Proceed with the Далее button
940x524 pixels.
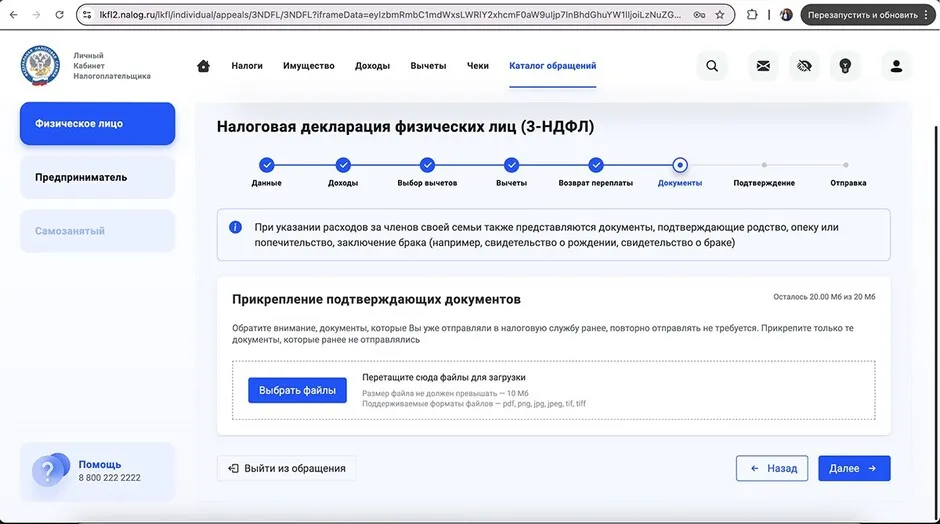pyautogui.click(x=854, y=468)
